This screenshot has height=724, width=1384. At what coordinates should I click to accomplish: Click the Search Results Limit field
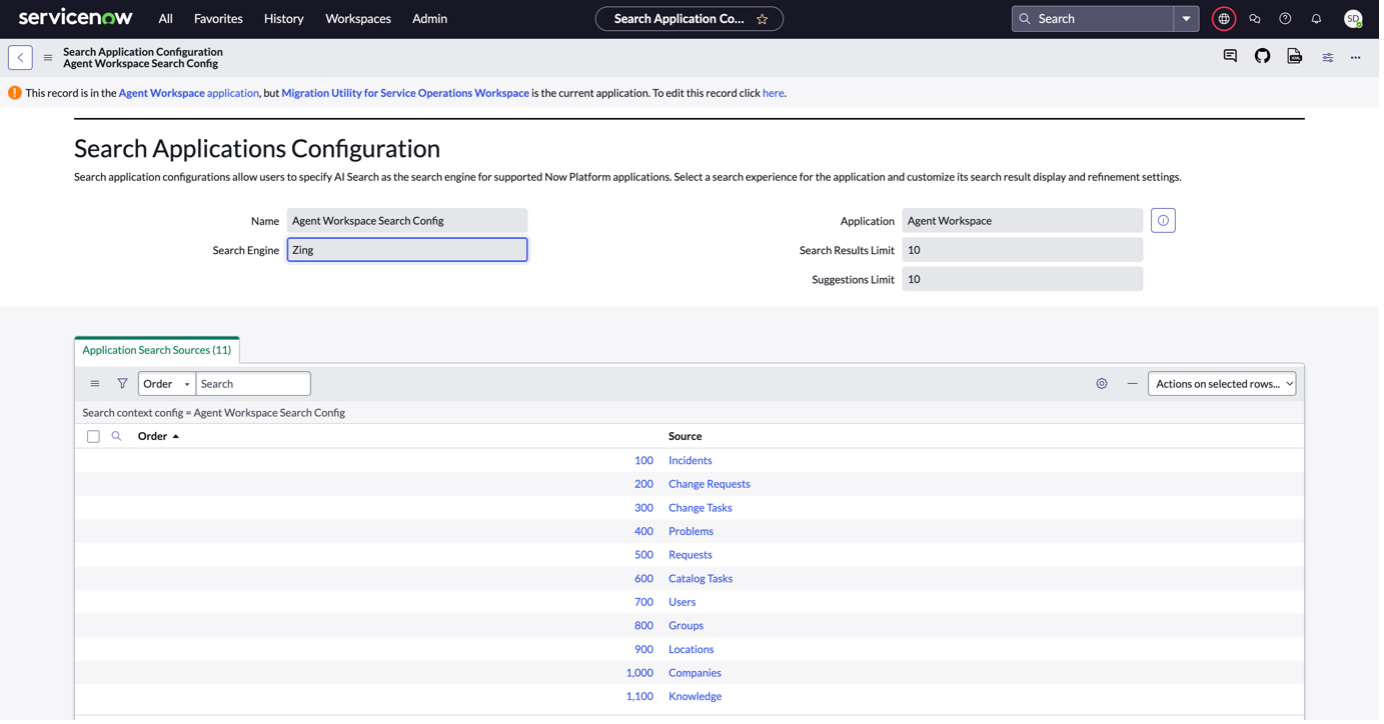click(x=1026, y=251)
